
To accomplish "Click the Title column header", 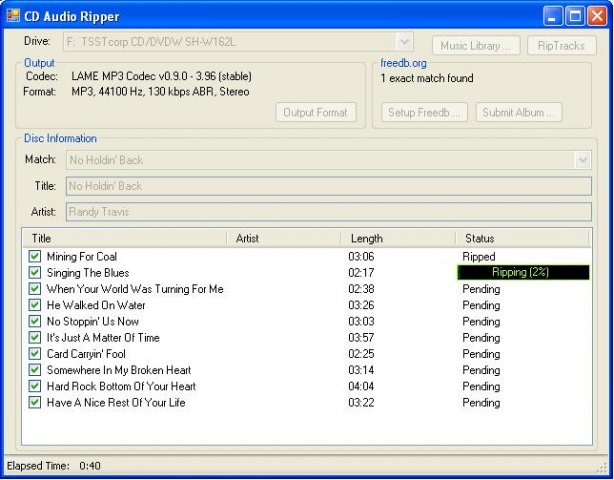I will coord(125,238).
